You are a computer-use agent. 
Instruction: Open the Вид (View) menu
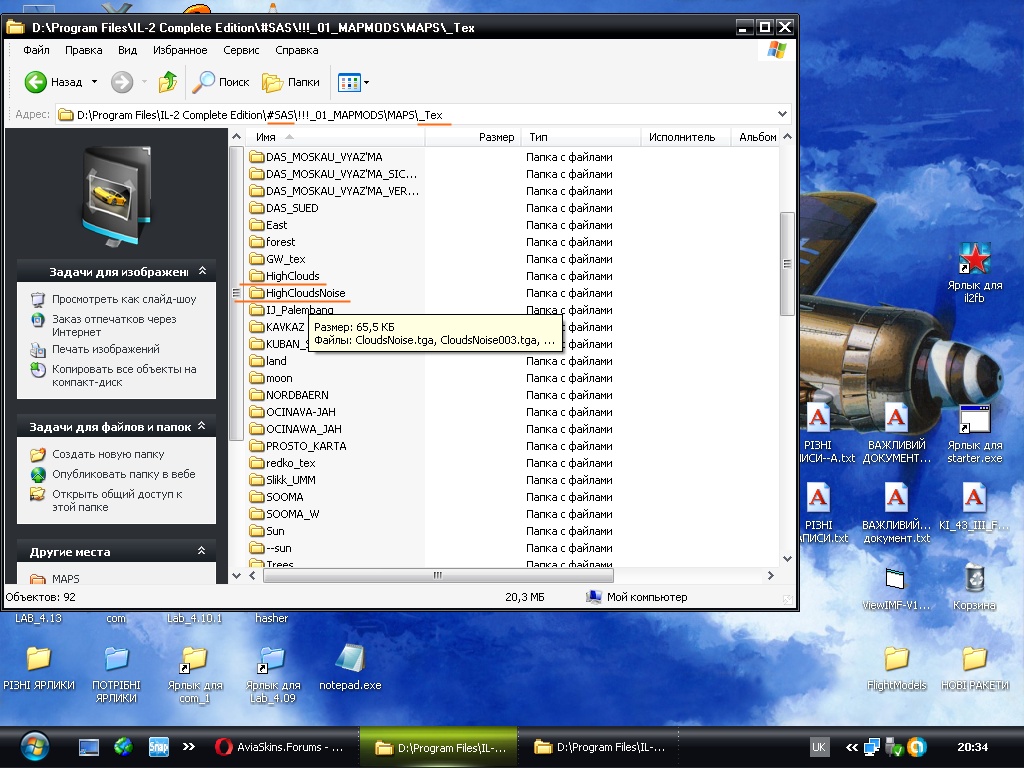point(127,50)
